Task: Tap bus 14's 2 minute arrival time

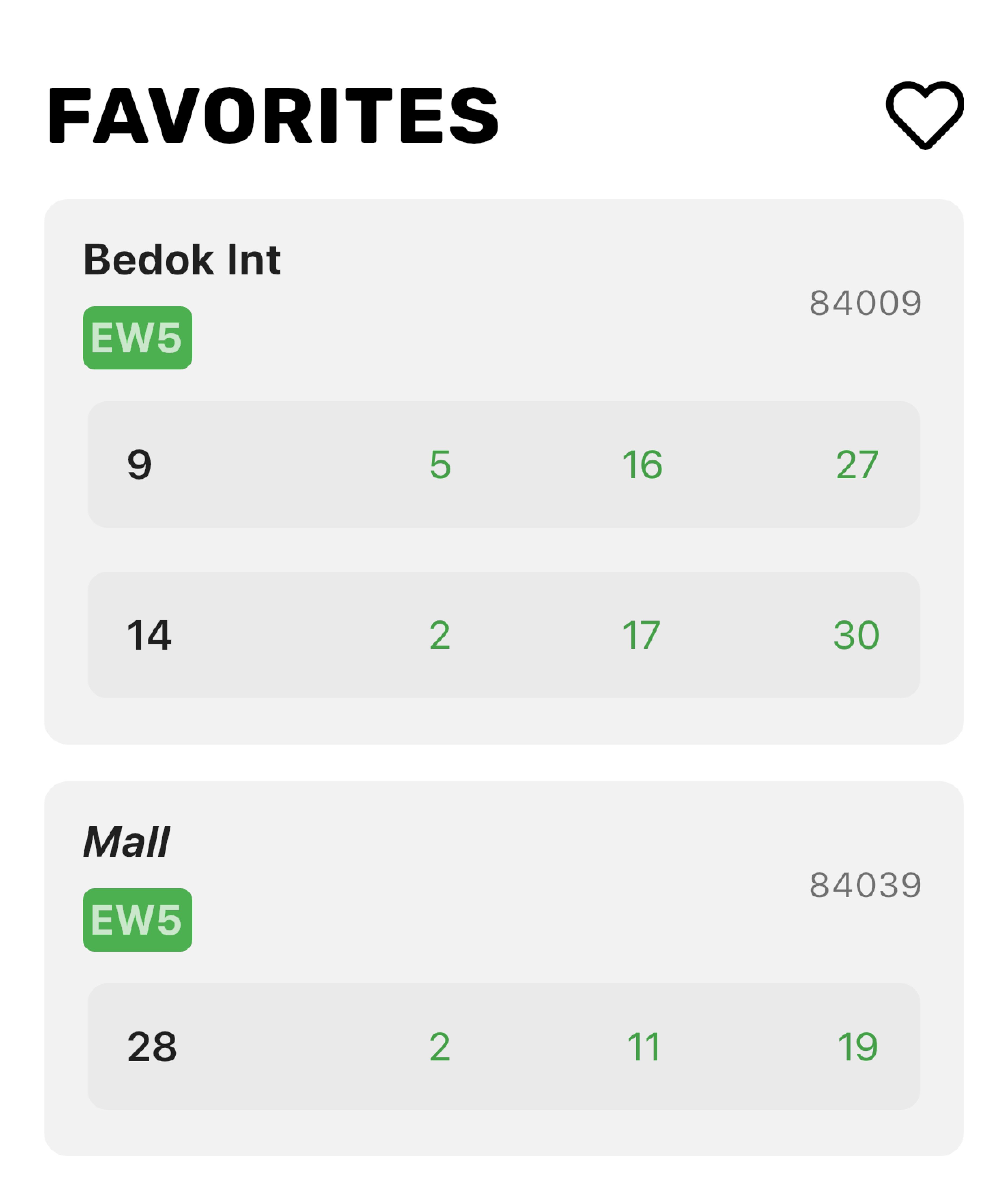Action: 440,635
